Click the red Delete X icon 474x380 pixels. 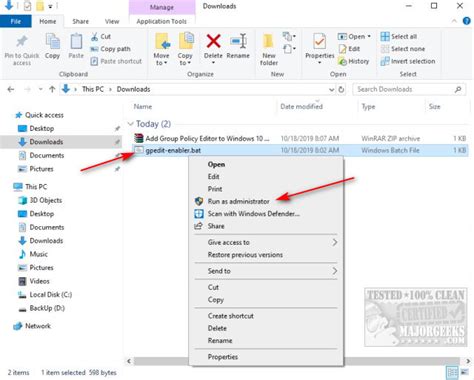coord(213,41)
